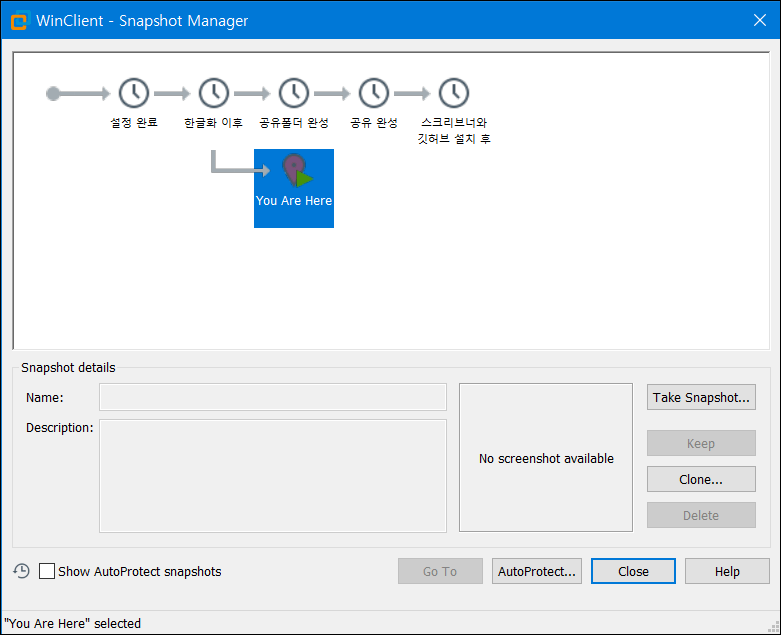Click the VMware logo in title bar
The height and width of the screenshot is (635, 781).
point(19,20)
